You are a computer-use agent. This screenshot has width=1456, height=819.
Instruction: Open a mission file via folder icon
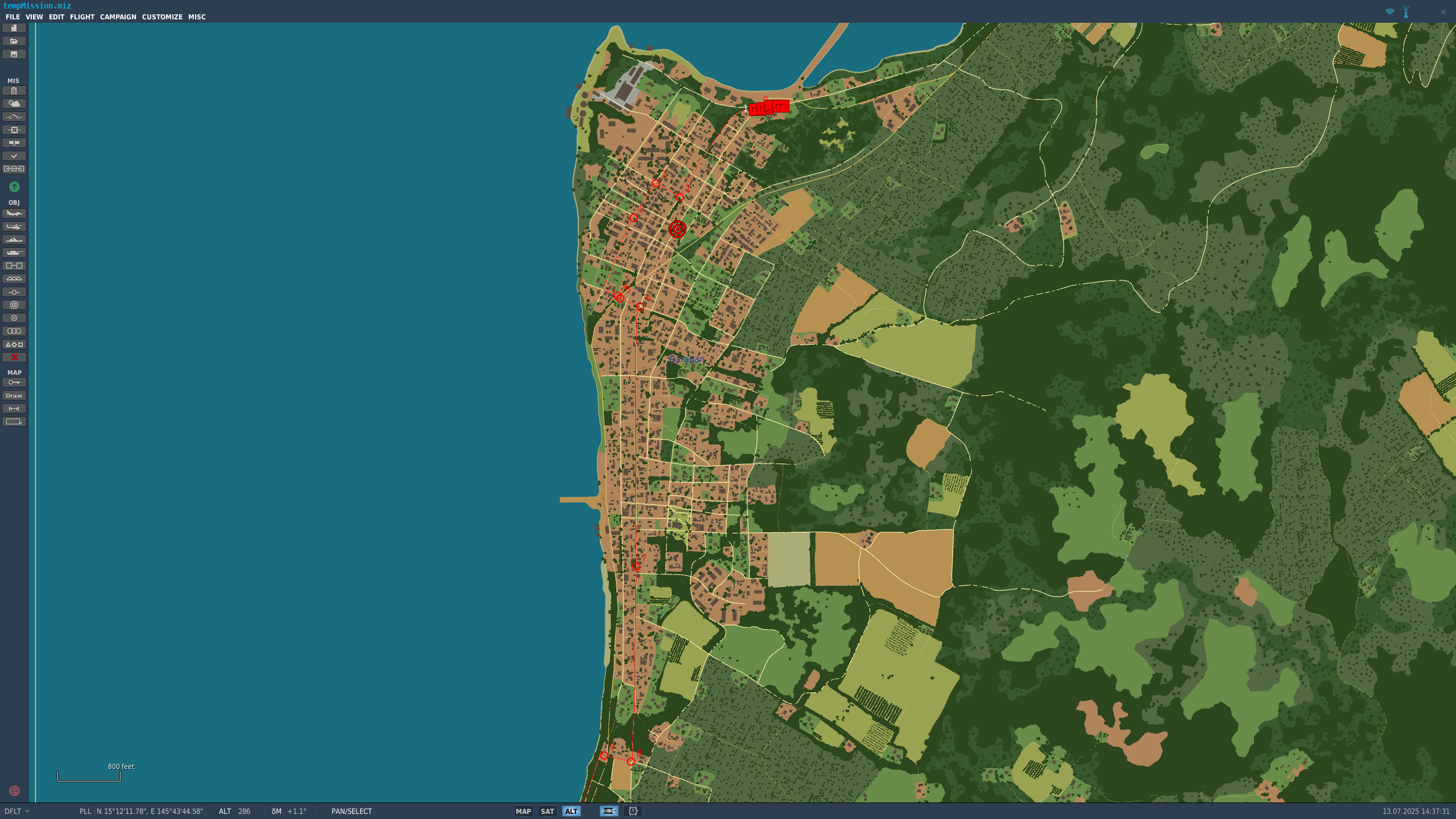(x=14, y=41)
